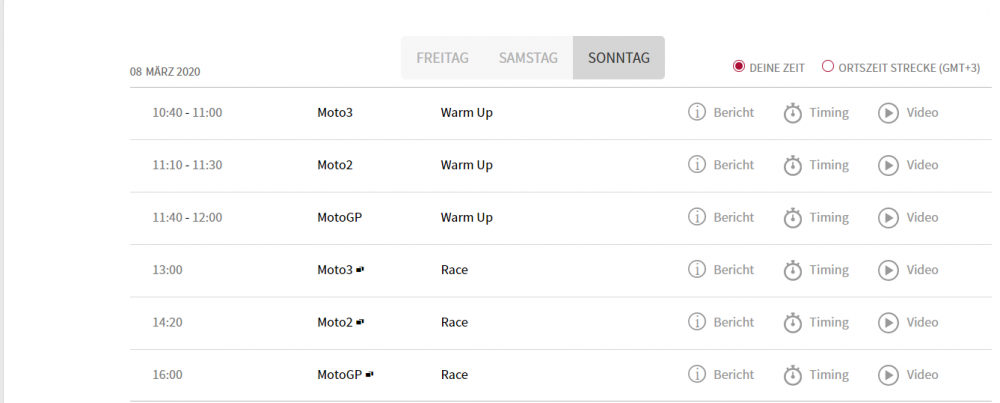Open the Bericht link for Moto2 Warm Up
This screenshot has width=1000, height=403.
733,165
